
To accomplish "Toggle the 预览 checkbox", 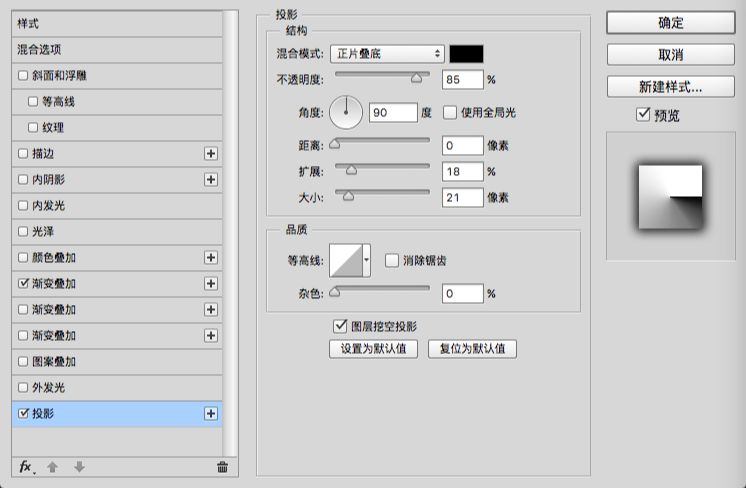I will click(643, 115).
